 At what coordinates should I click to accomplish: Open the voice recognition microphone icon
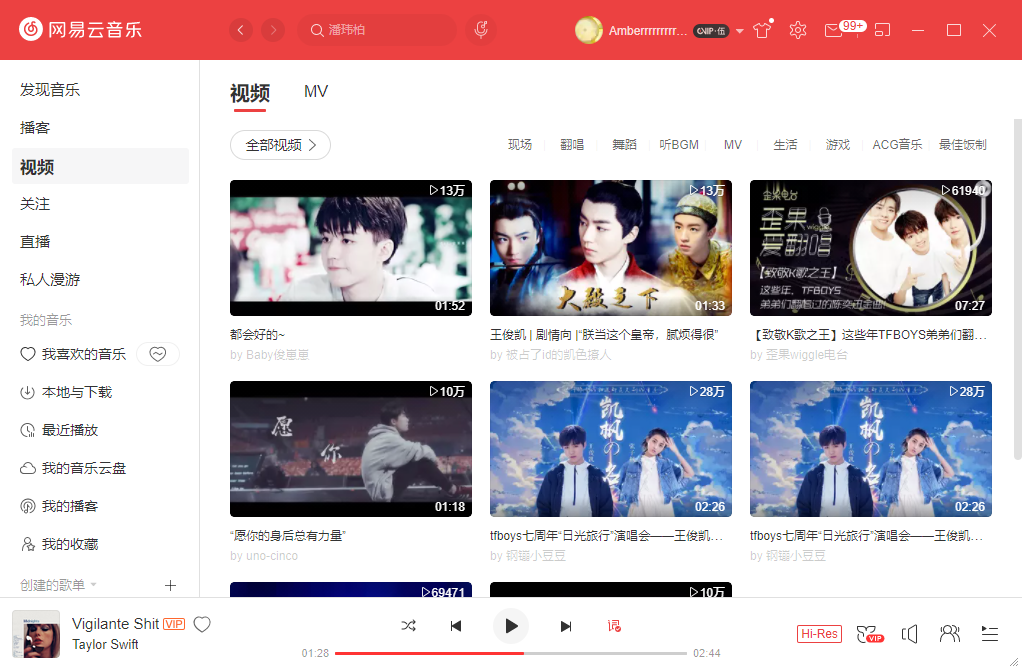point(481,30)
